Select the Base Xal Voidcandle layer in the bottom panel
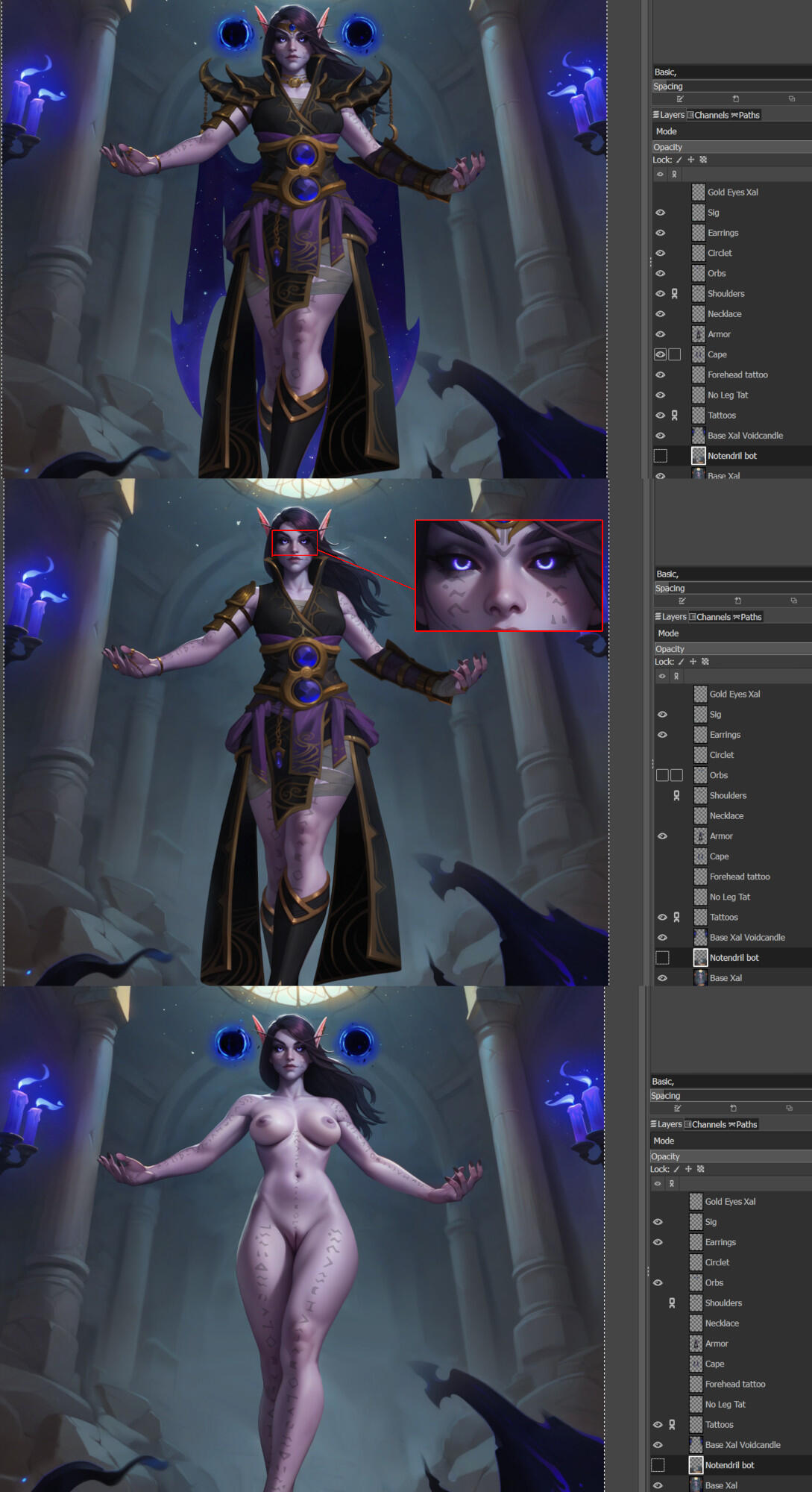Screen dimensions: 812x1492 [x=742, y=1445]
